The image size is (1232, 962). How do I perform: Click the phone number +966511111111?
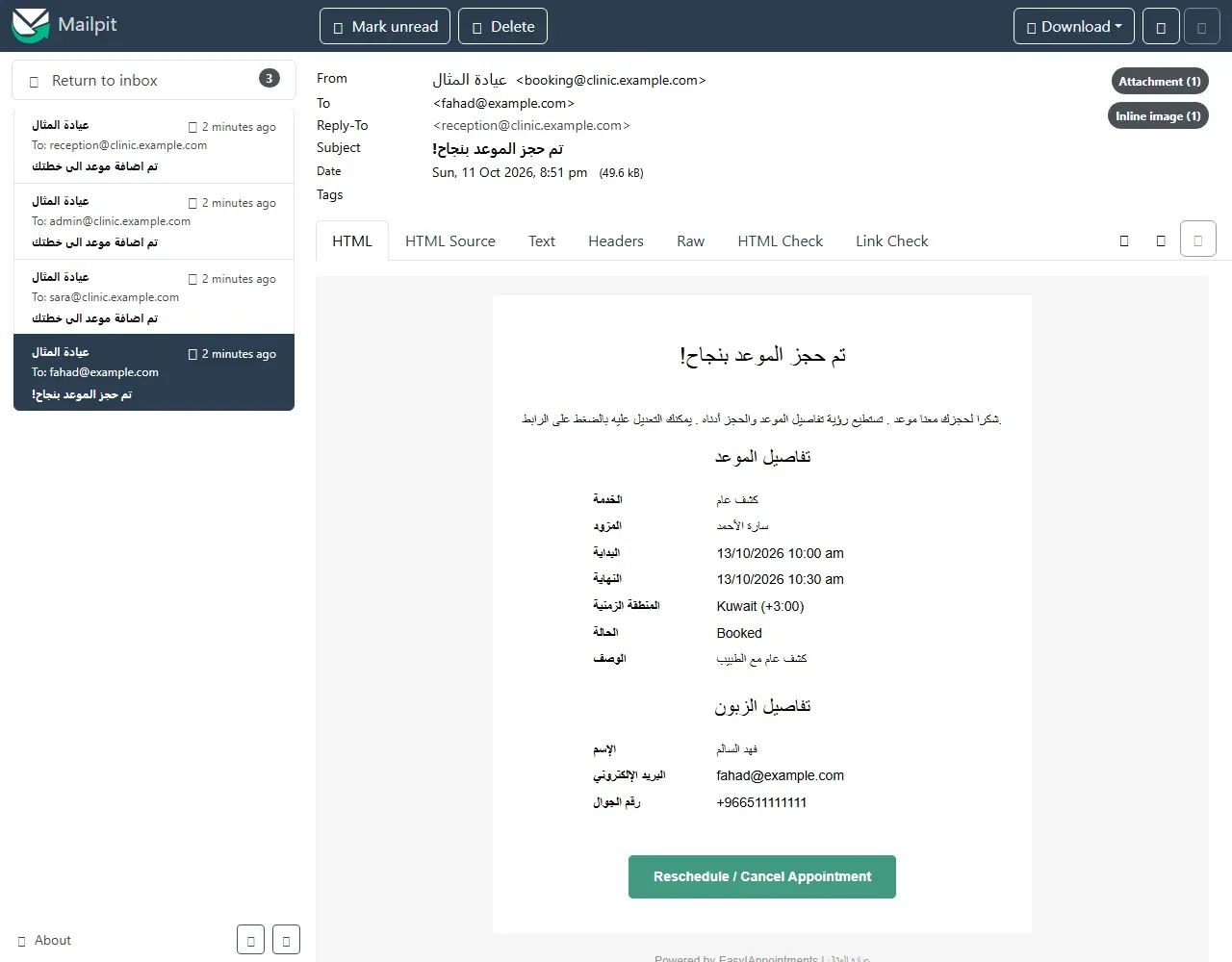pyautogui.click(x=762, y=802)
